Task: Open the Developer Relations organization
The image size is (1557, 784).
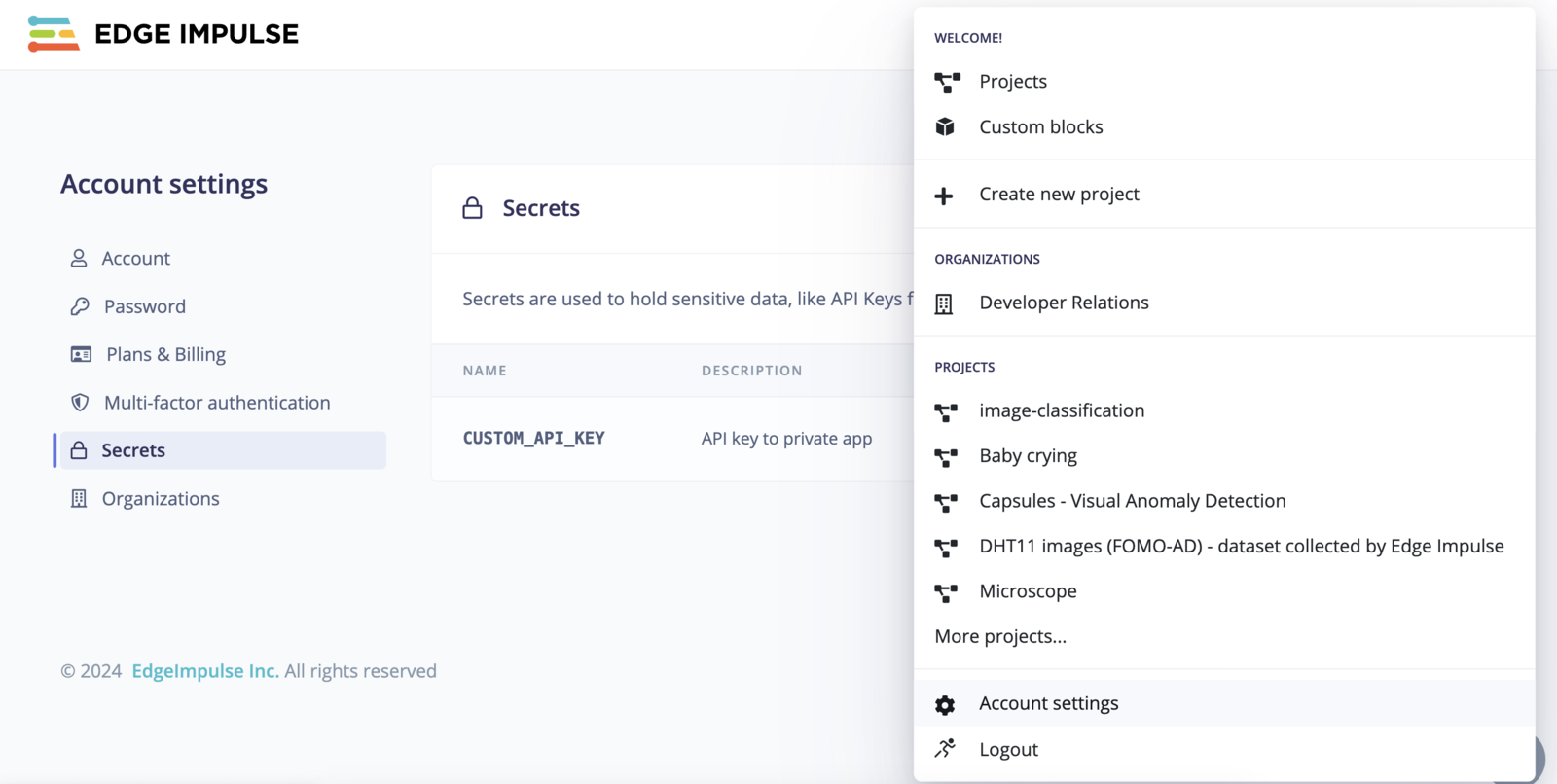Action: (1064, 303)
